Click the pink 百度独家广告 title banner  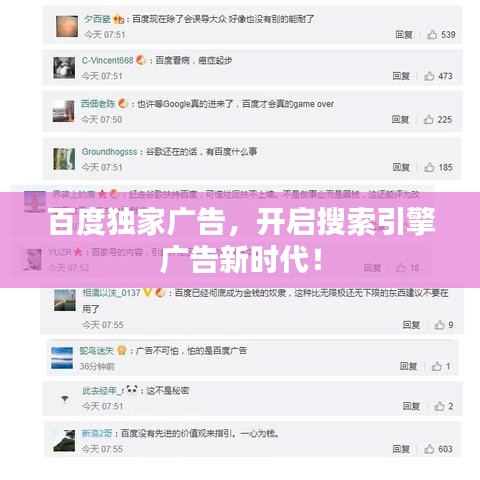point(240,240)
